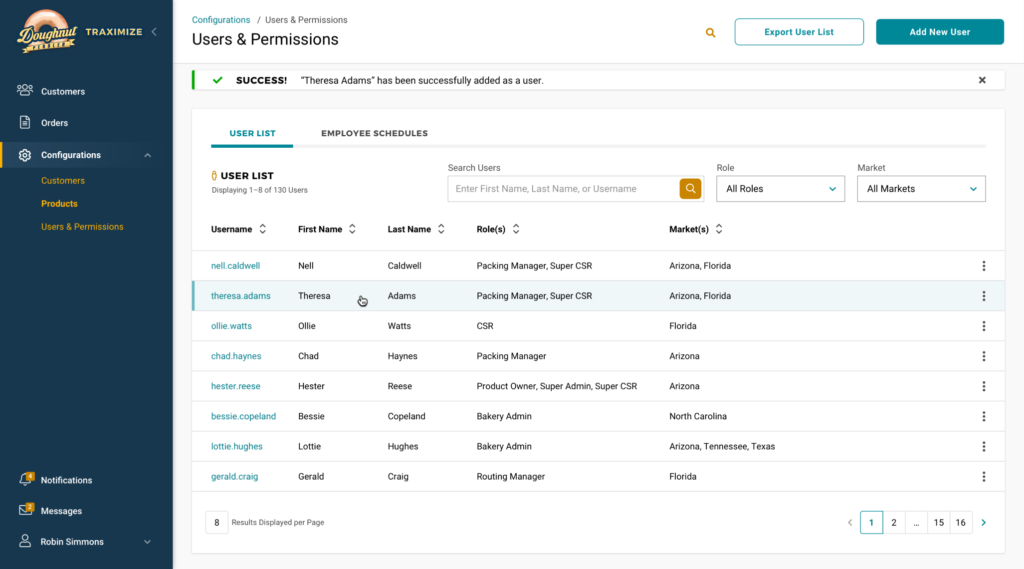Image resolution: width=1024 pixels, height=569 pixels.
Task: Go to next page of results
Action: click(x=983, y=522)
